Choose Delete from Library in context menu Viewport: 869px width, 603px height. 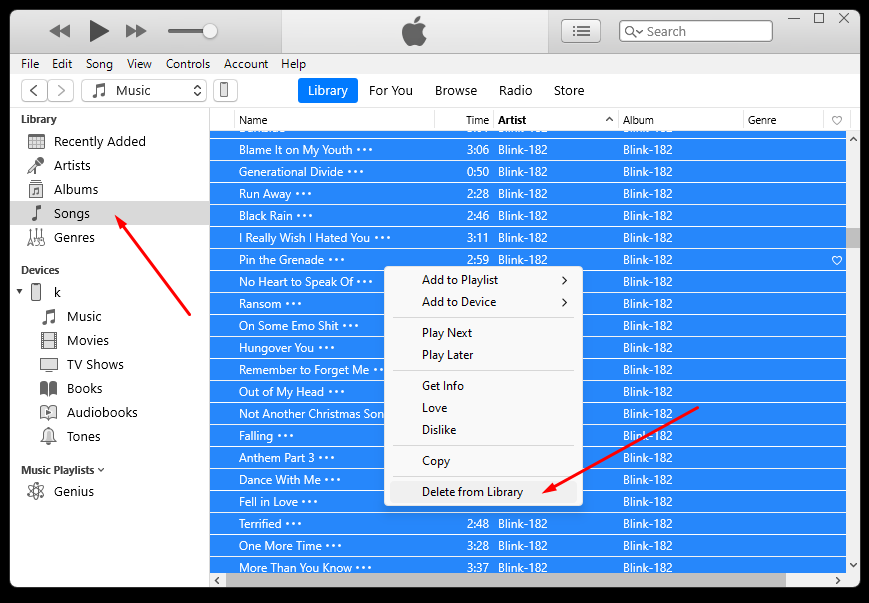483,492
